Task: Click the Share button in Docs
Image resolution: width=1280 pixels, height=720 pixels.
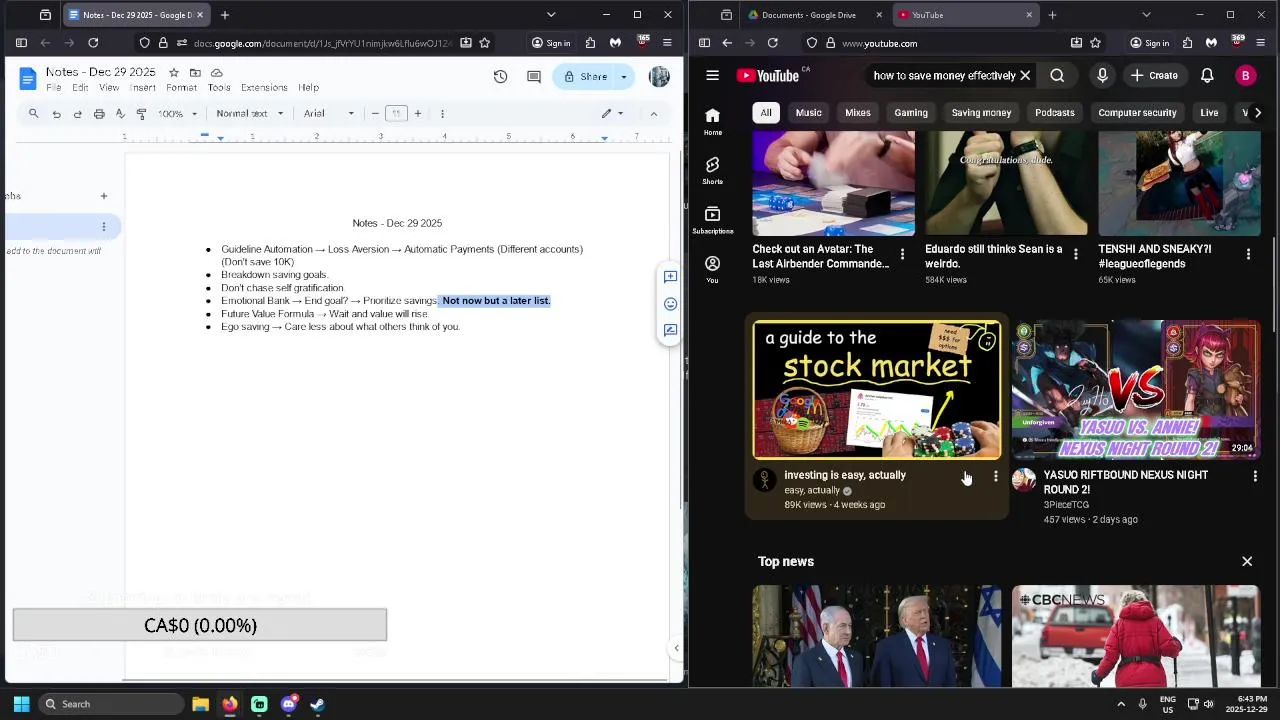Action: click(x=586, y=77)
